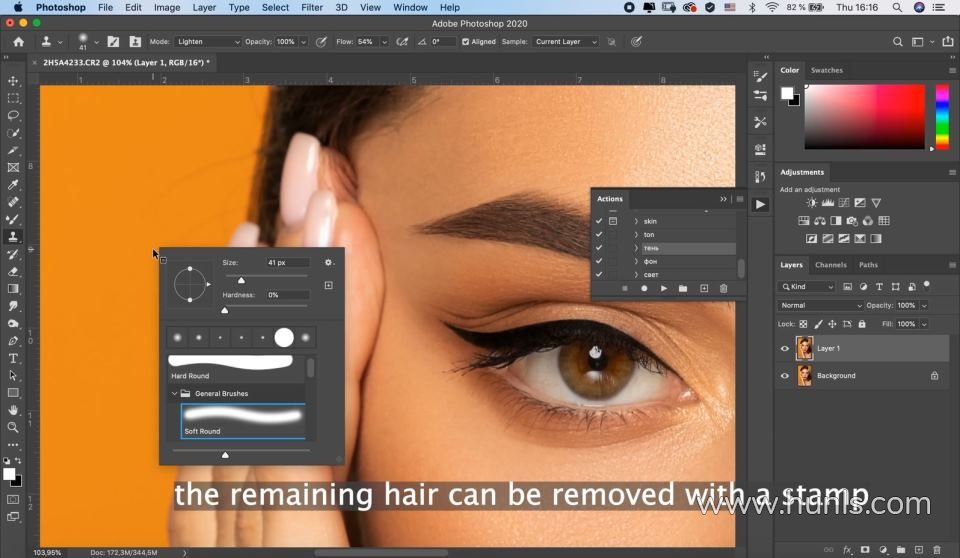The height and width of the screenshot is (558, 960).
Task: Select the Crop tool
Action: 13,150
